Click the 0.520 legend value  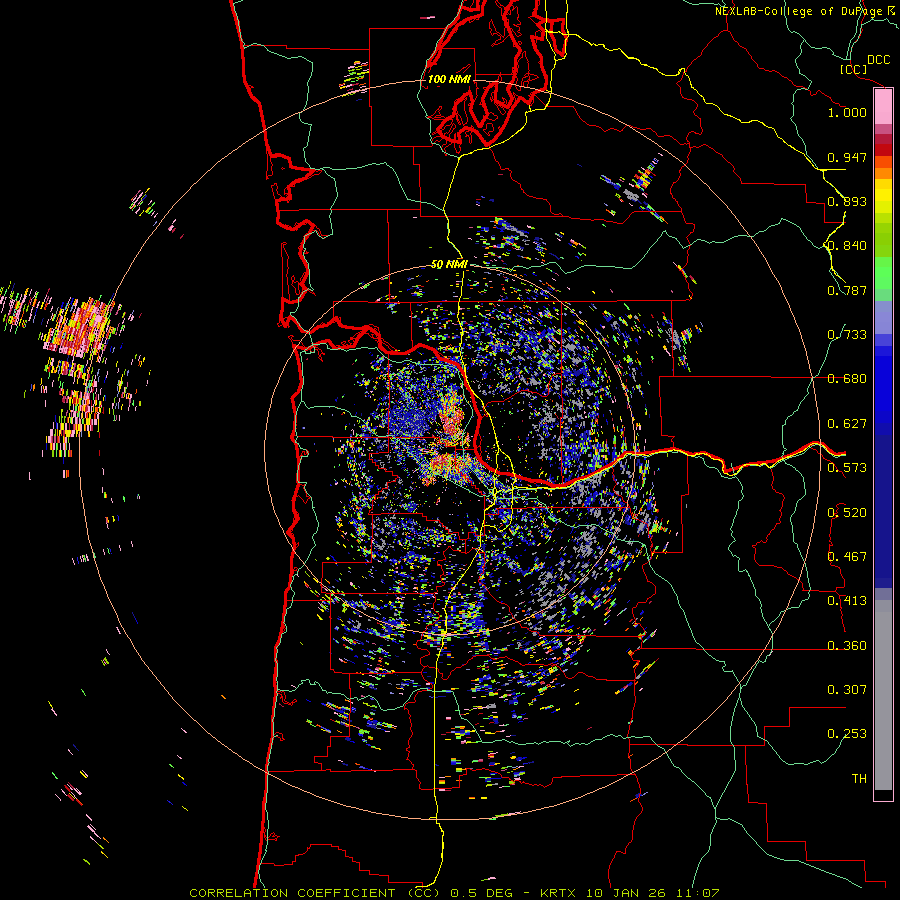pos(847,512)
